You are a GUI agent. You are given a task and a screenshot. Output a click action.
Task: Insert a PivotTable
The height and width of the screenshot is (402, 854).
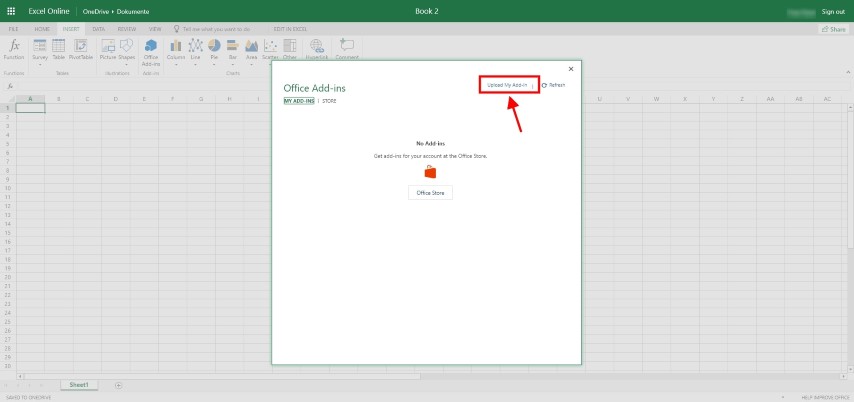coord(81,50)
